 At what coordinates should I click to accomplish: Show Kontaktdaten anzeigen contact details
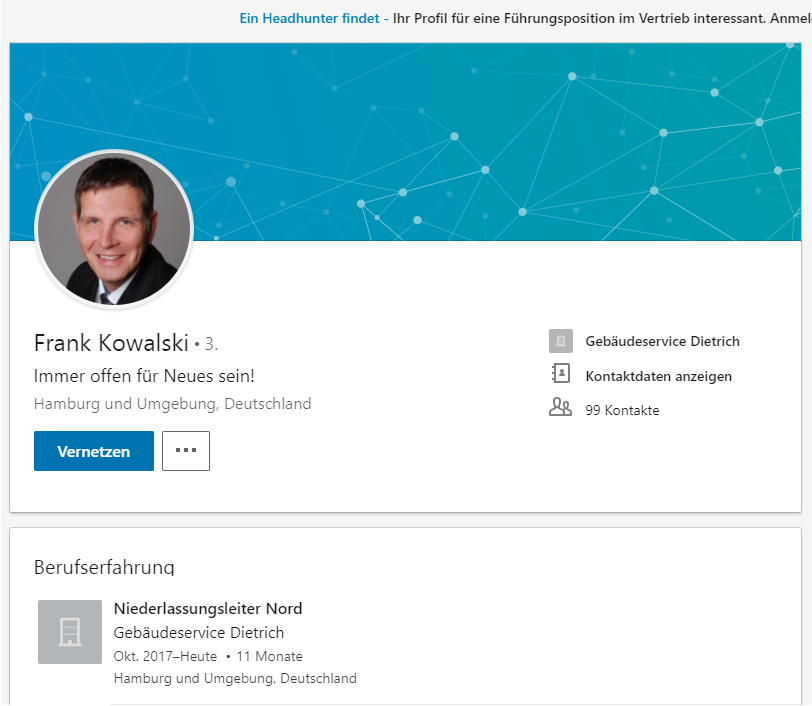[x=659, y=376]
